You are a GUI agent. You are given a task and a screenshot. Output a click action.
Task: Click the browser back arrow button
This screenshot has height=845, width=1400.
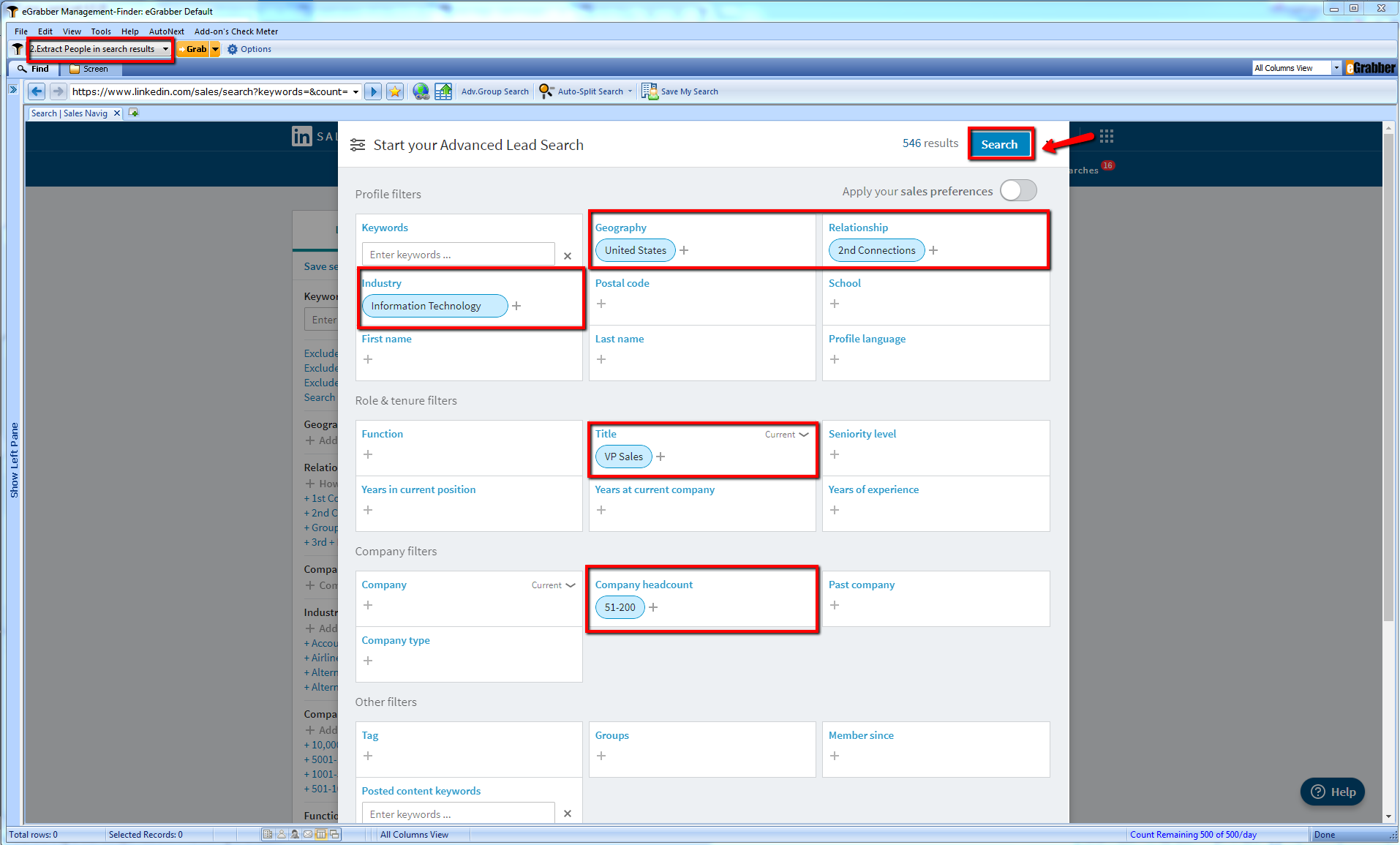[x=37, y=91]
